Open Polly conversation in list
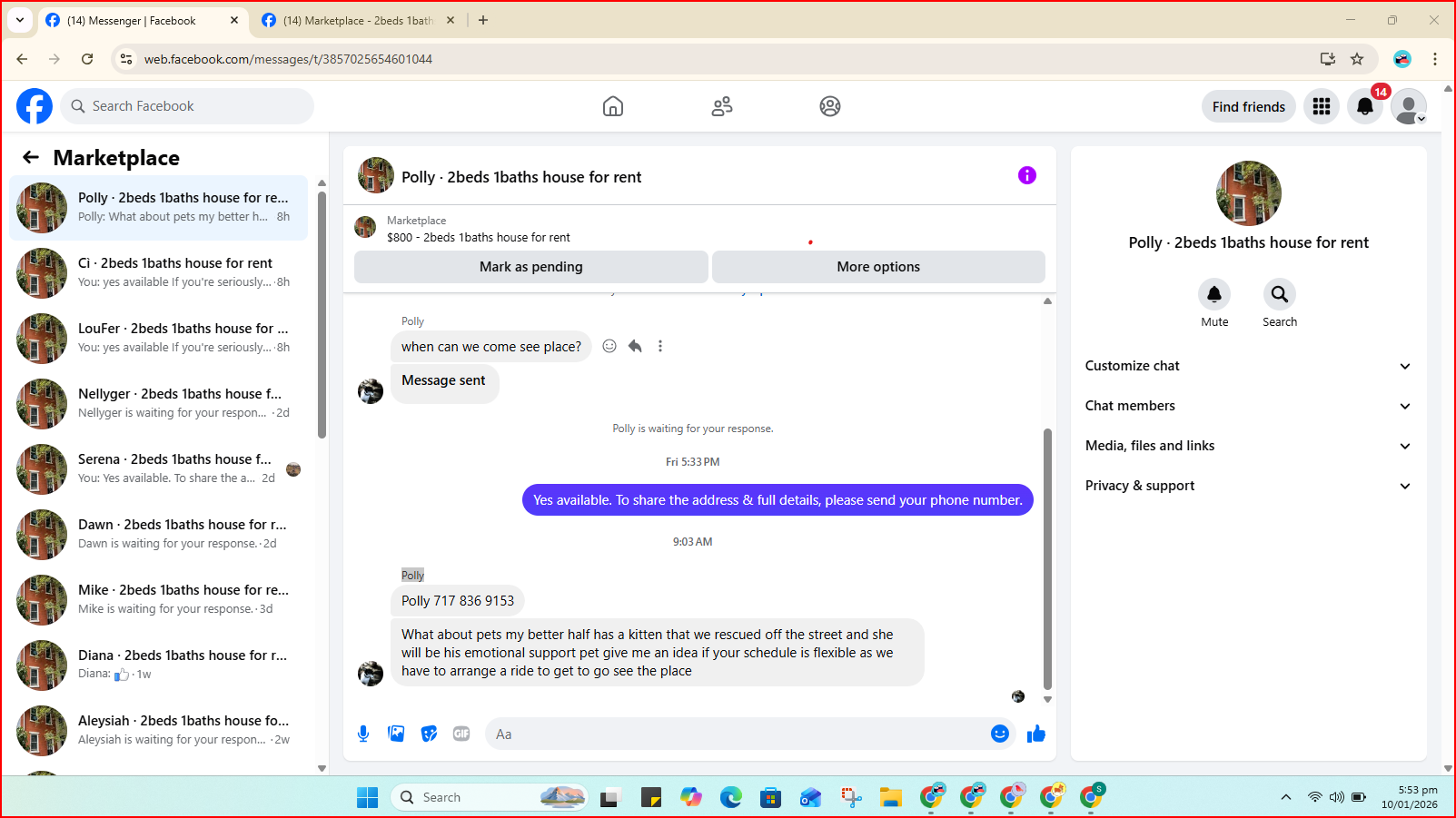The image size is (1456, 818). (x=159, y=208)
